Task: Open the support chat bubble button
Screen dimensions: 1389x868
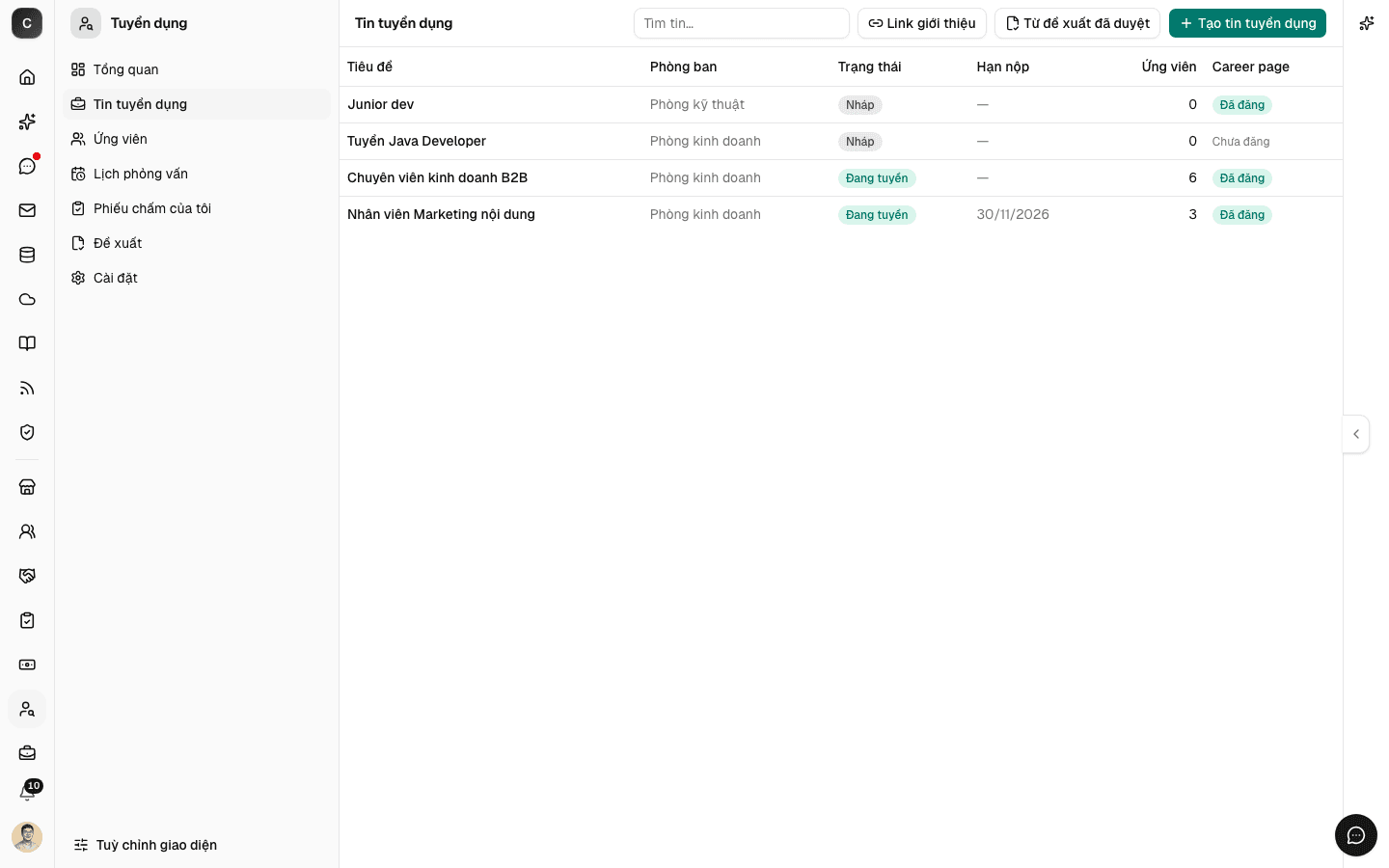Action: [1356, 835]
